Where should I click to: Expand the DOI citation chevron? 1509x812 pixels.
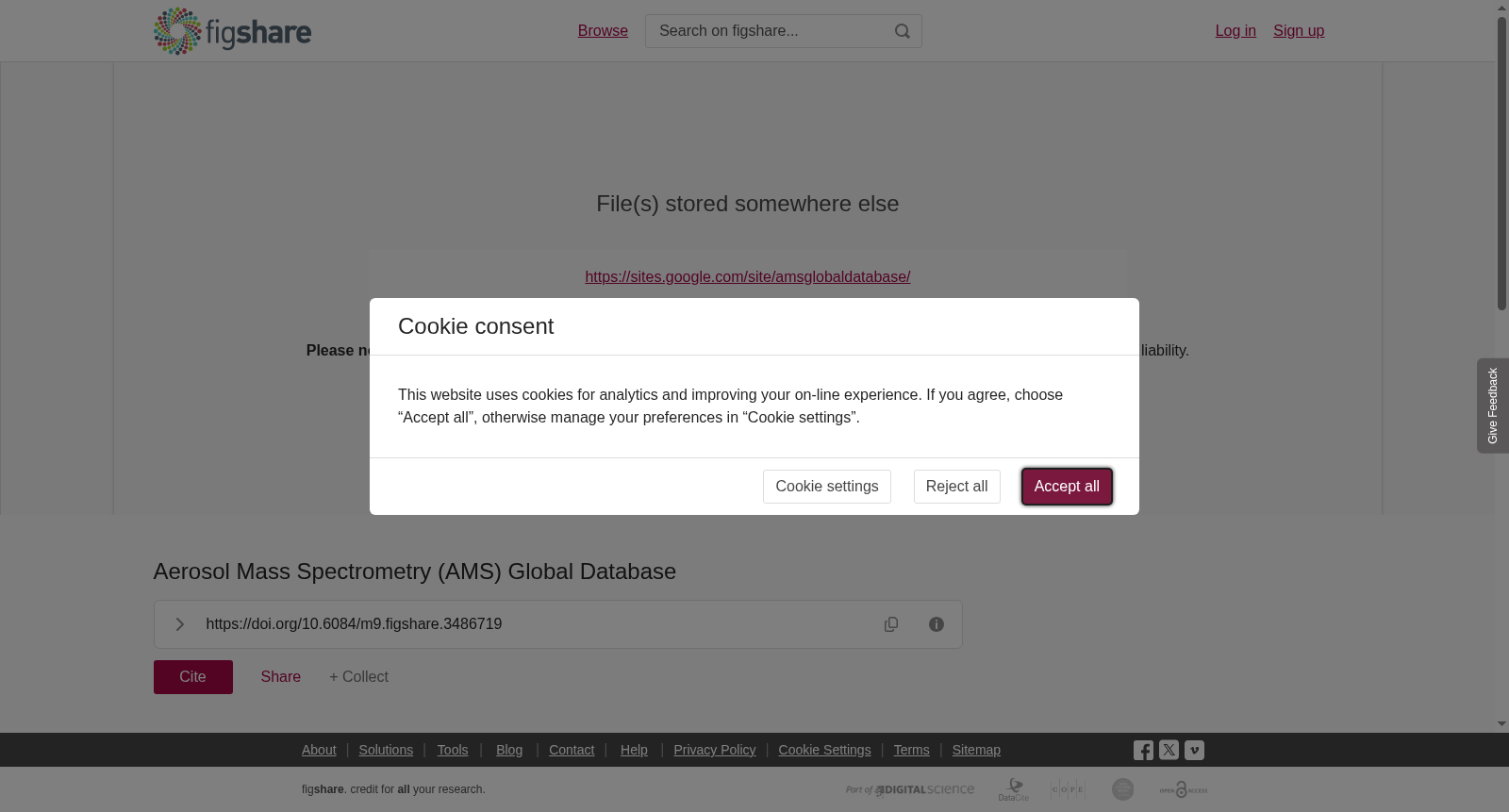(179, 624)
